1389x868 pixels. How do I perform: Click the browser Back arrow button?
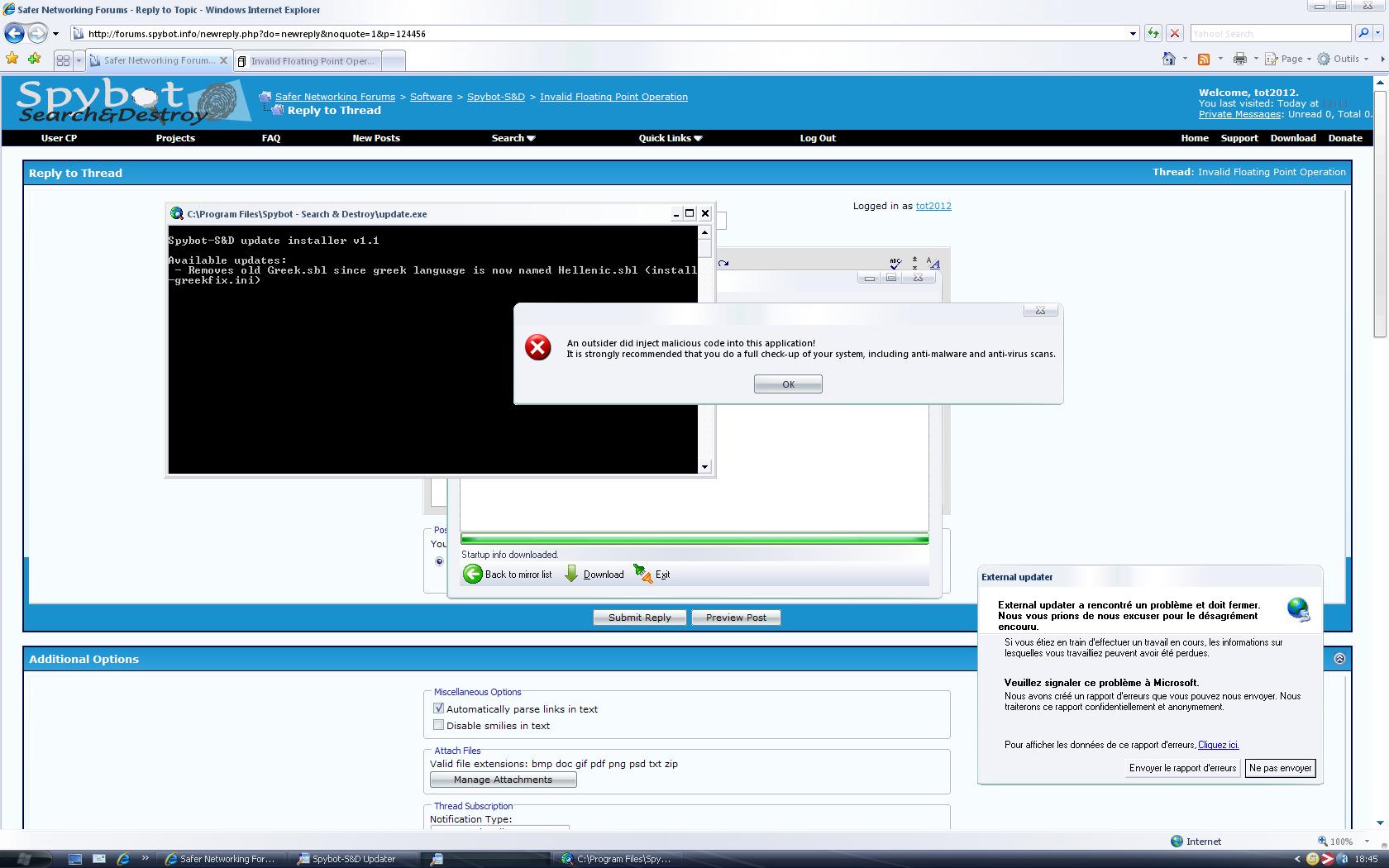14,34
